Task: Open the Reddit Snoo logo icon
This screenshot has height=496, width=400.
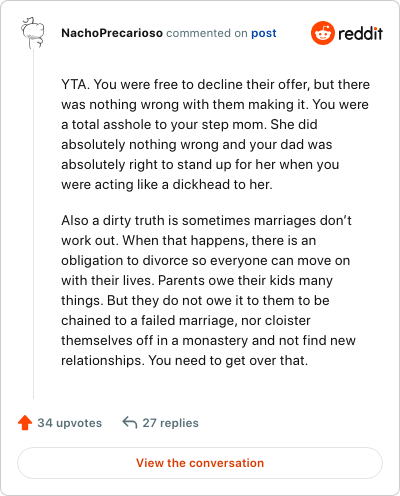Action: [323, 33]
